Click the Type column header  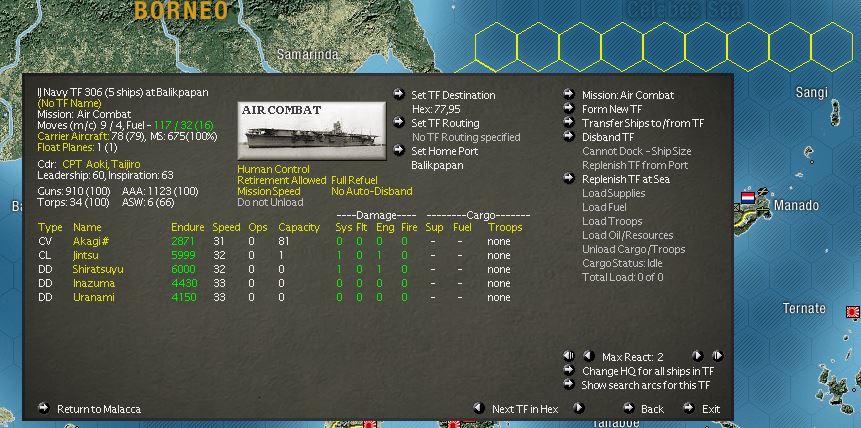point(50,227)
